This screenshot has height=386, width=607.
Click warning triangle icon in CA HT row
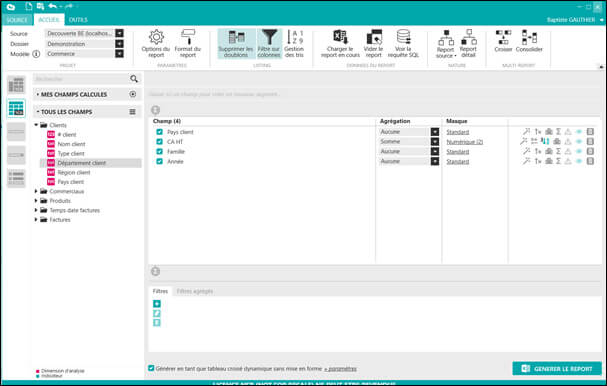coord(568,142)
